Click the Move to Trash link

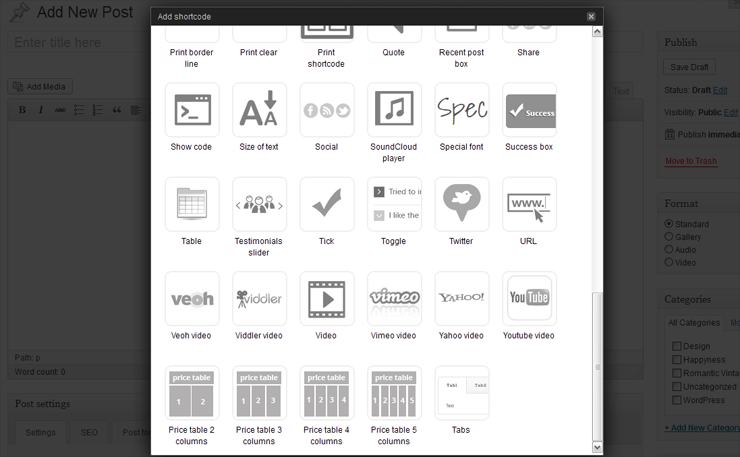691,161
